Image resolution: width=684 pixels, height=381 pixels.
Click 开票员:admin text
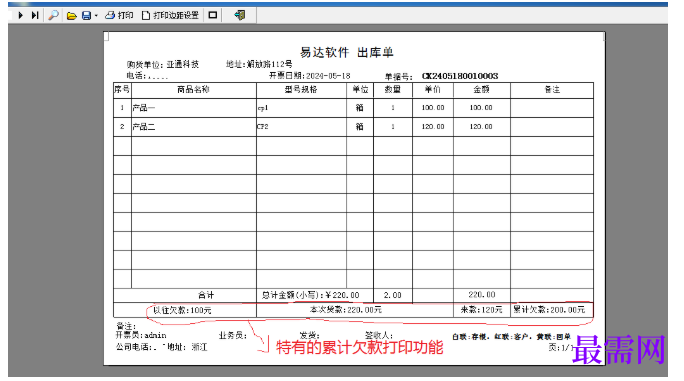pos(141,335)
